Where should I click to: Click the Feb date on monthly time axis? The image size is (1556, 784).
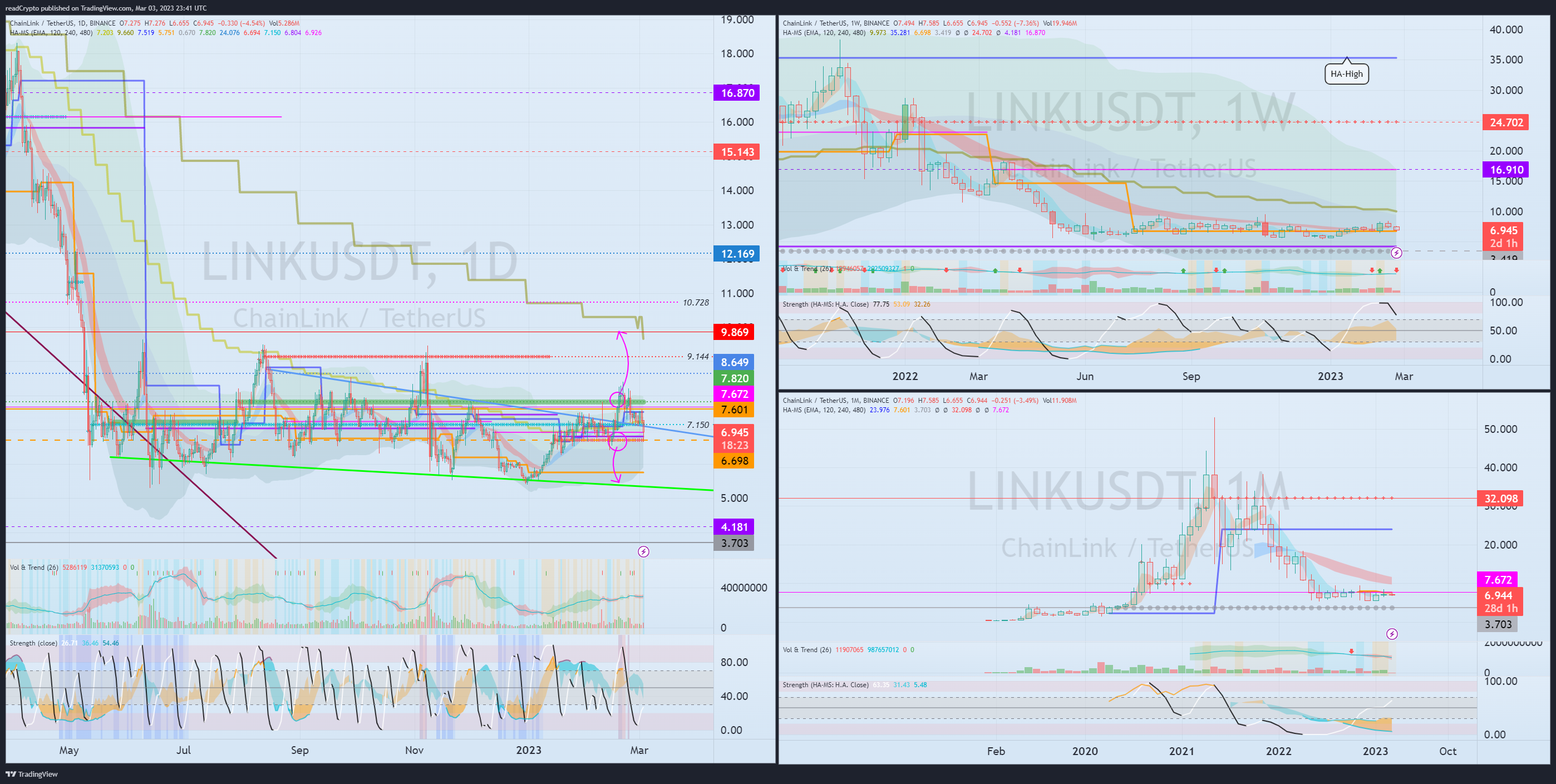pos(996,751)
